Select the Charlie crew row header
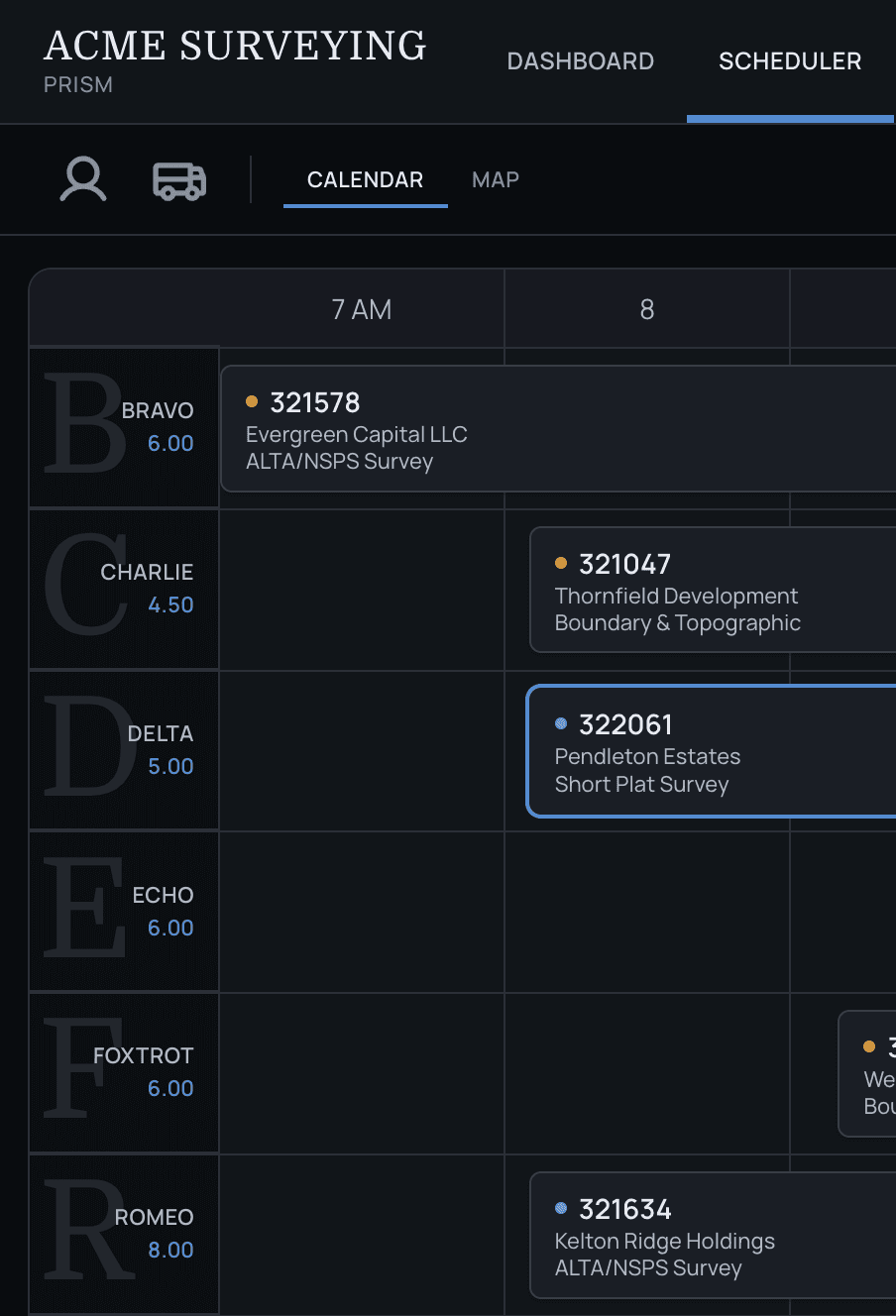896x1316 pixels. (x=124, y=589)
